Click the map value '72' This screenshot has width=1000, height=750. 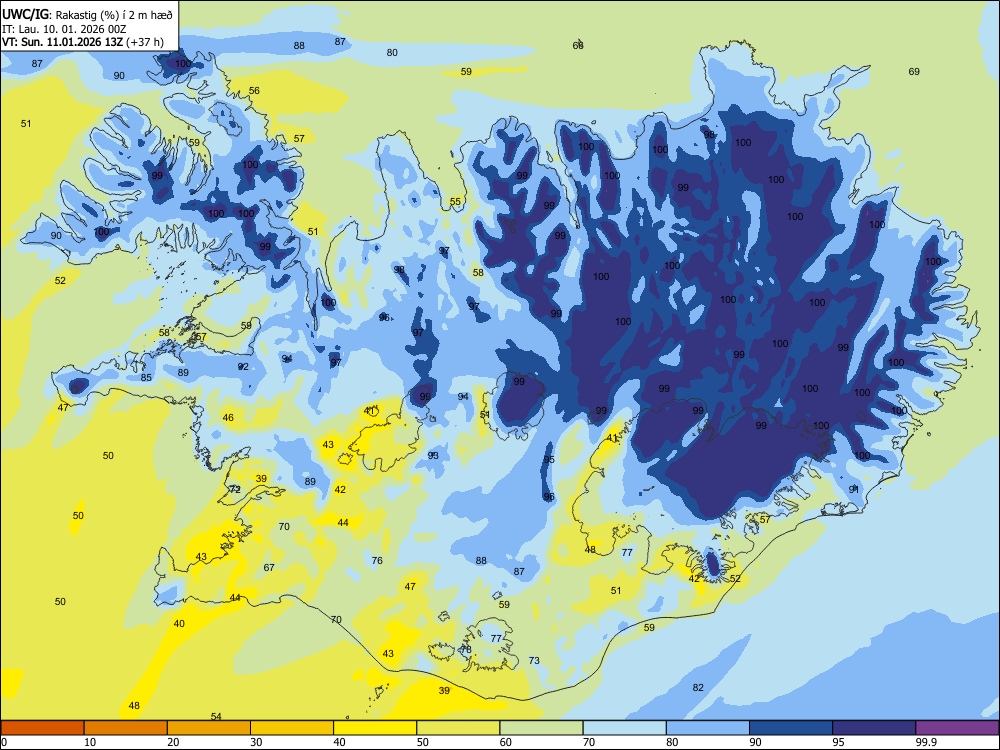(235, 489)
